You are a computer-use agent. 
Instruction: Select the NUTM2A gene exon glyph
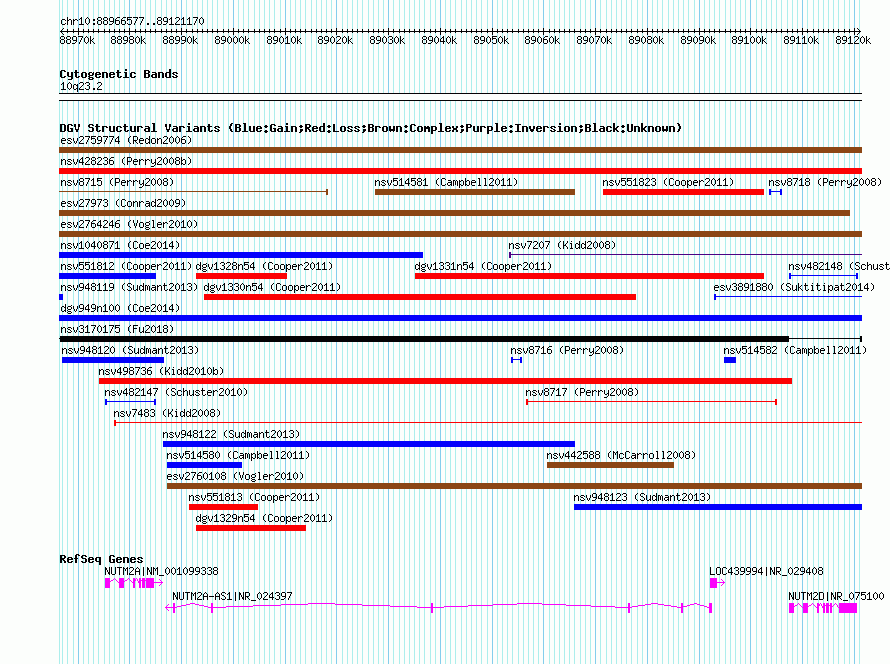click(x=134, y=583)
